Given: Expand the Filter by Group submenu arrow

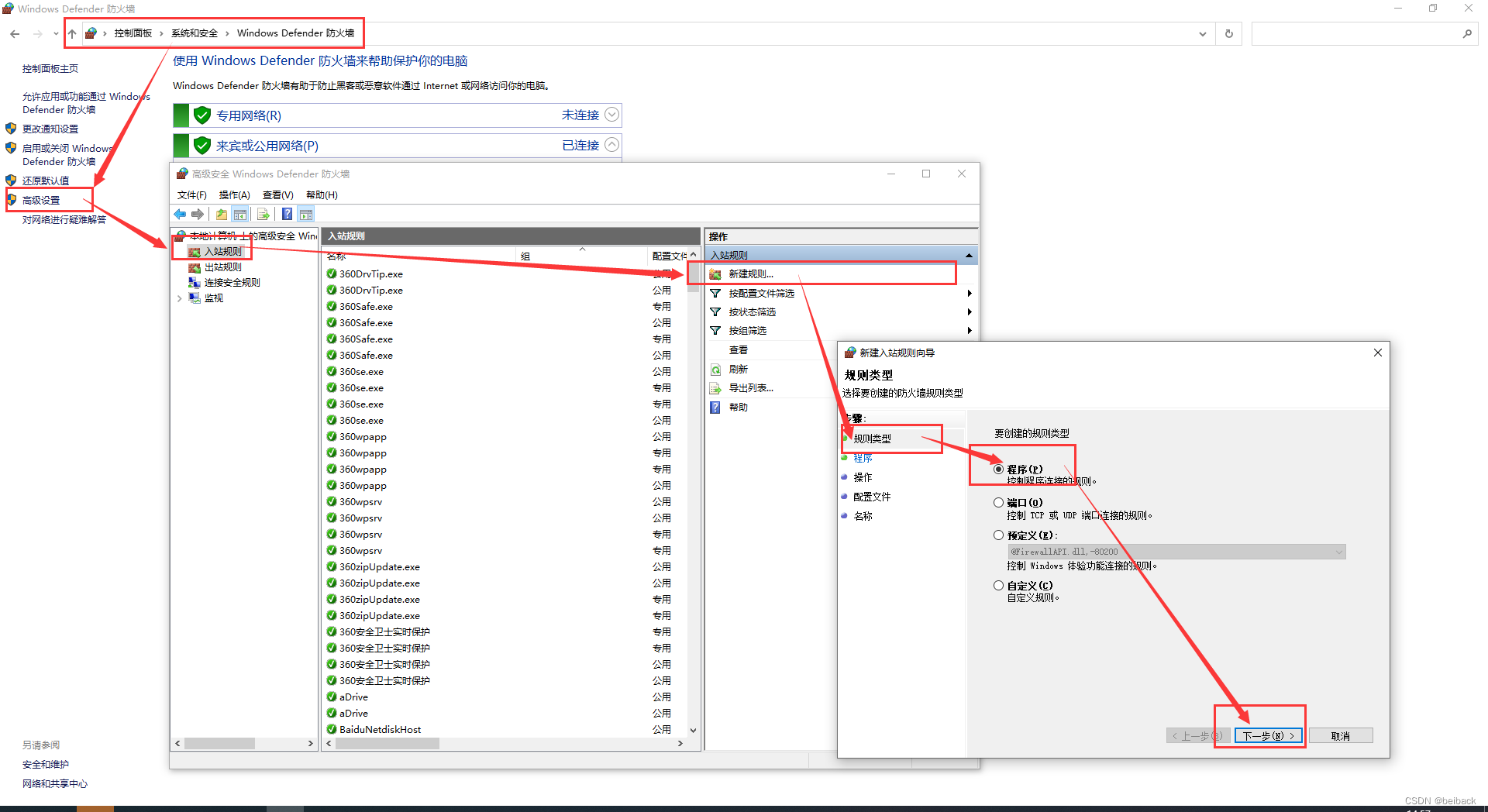Looking at the screenshot, I should [970, 331].
